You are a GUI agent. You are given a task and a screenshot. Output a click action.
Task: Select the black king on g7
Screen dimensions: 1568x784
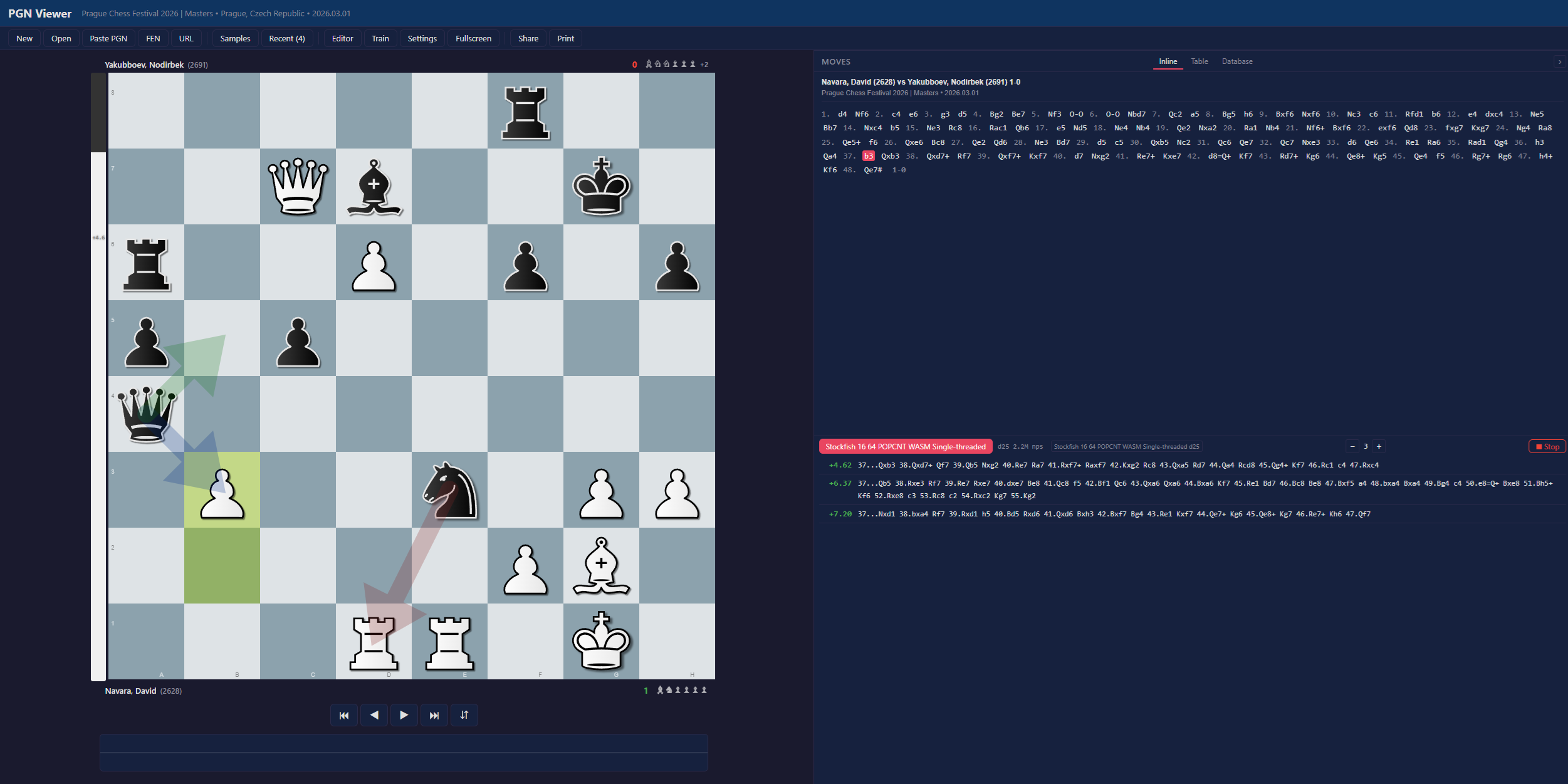pyautogui.click(x=601, y=186)
